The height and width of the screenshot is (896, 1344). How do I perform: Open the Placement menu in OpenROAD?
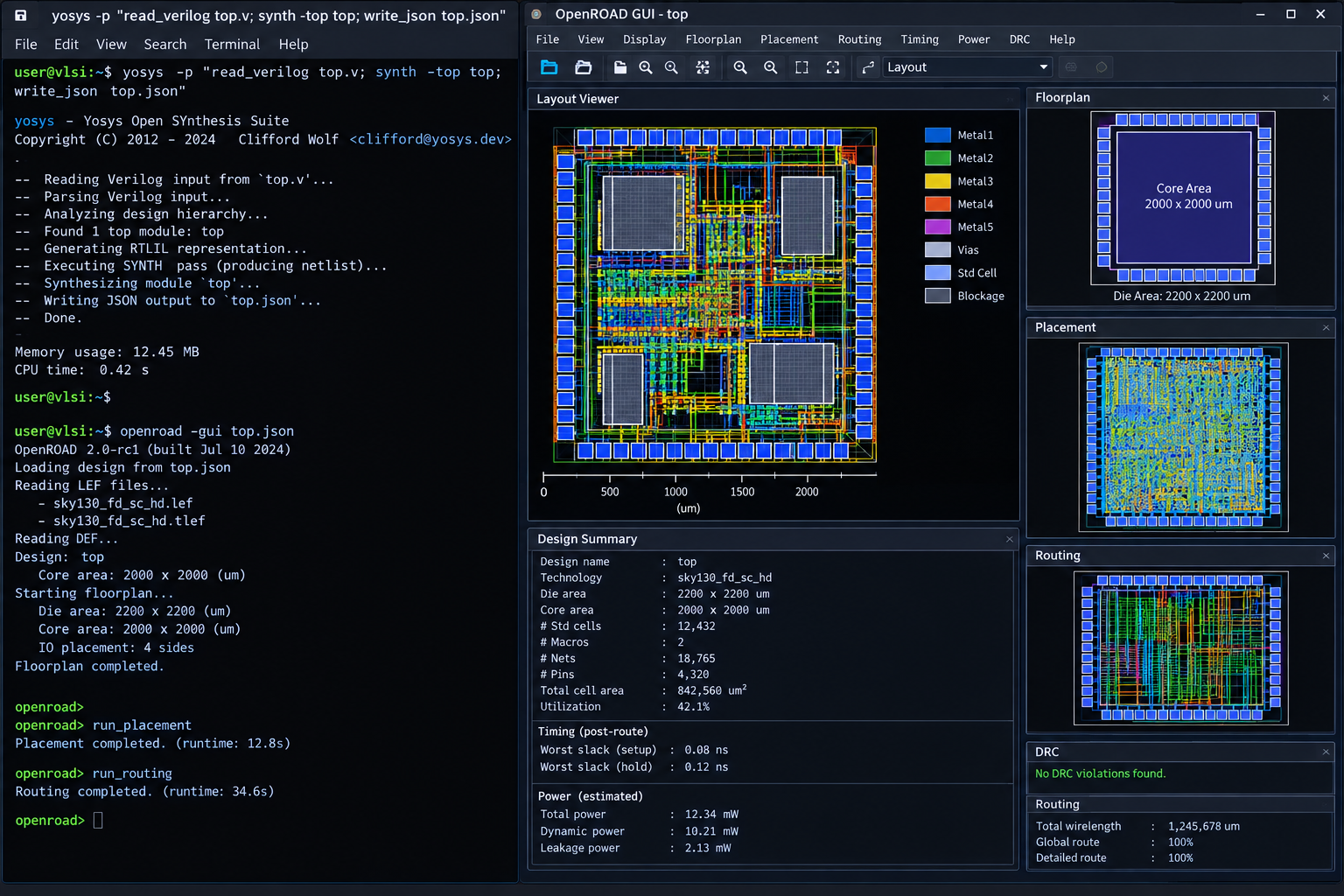pyautogui.click(x=789, y=39)
